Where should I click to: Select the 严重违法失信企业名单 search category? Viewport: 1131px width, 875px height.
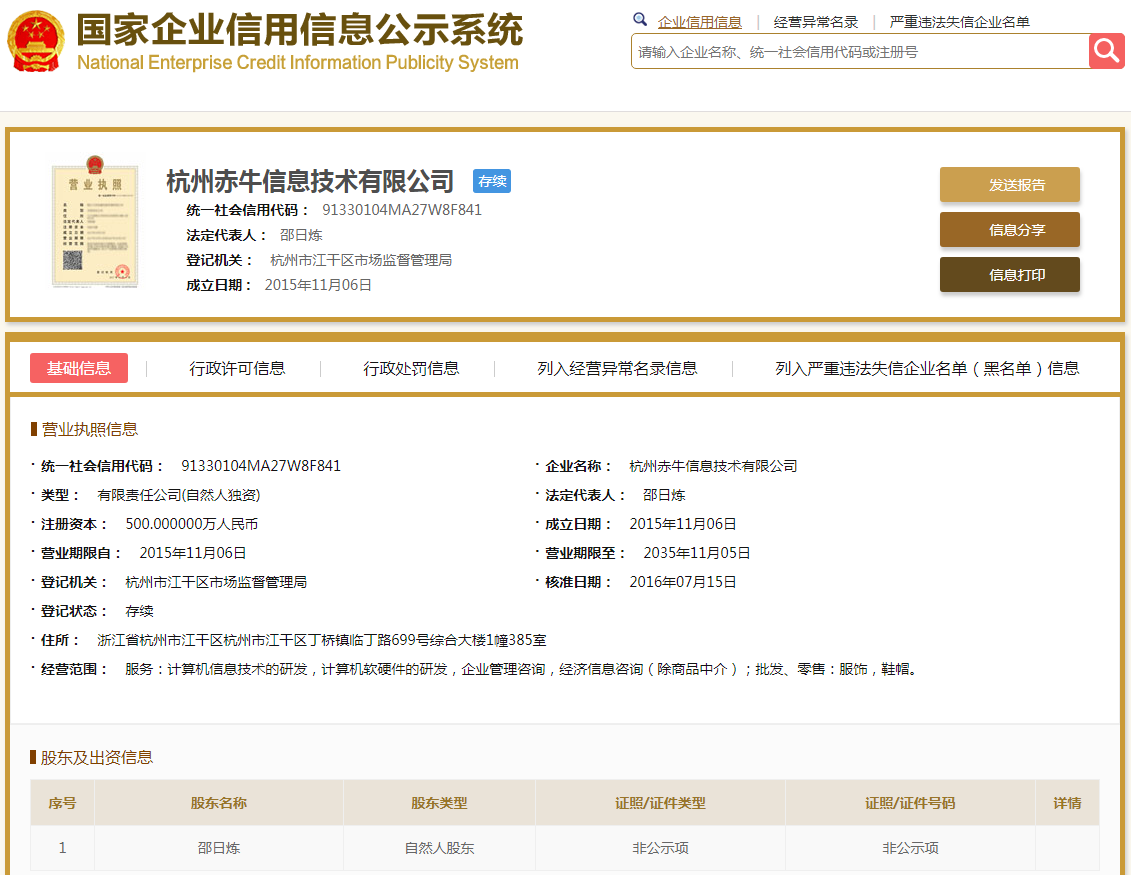click(x=959, y=22)
